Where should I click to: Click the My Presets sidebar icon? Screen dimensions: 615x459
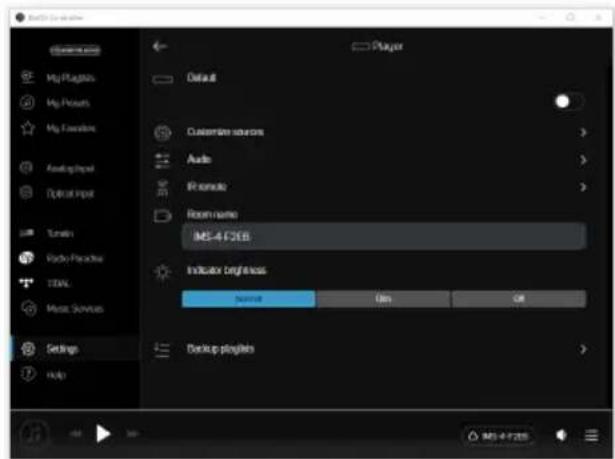27,103
